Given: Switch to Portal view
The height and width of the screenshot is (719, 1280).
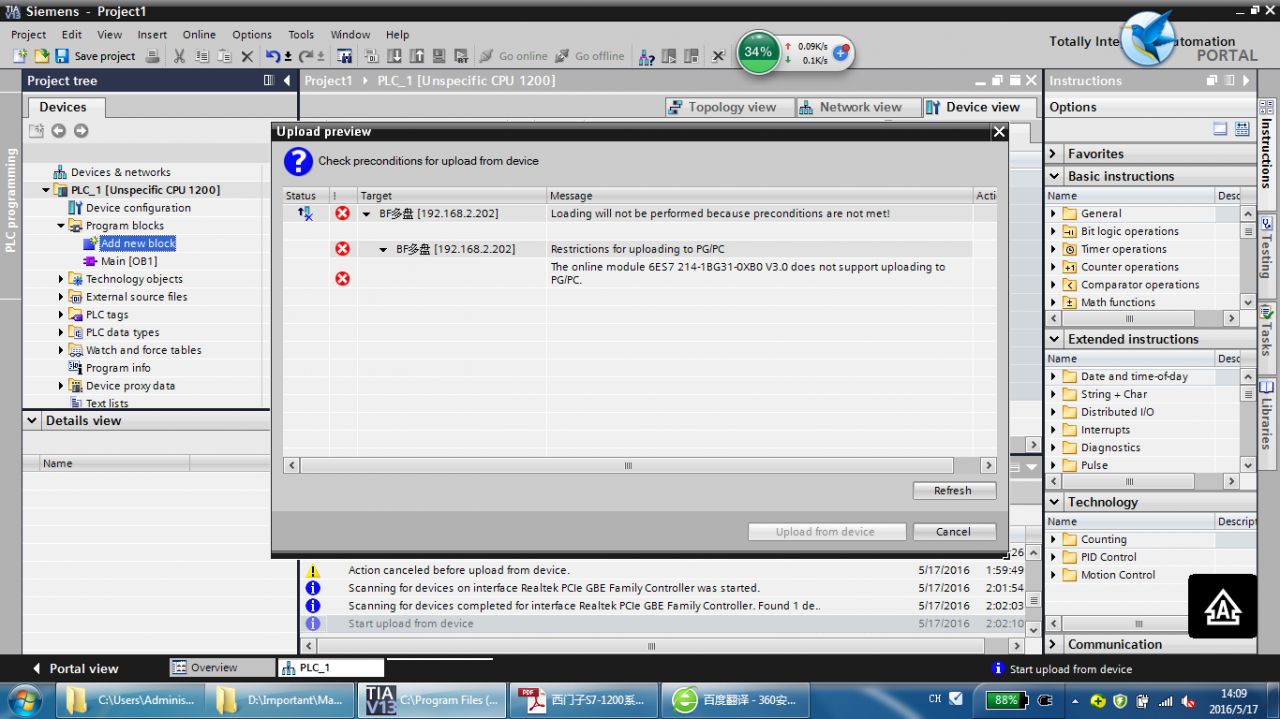Looking at the screenshot, I should (x=76, y=668).
